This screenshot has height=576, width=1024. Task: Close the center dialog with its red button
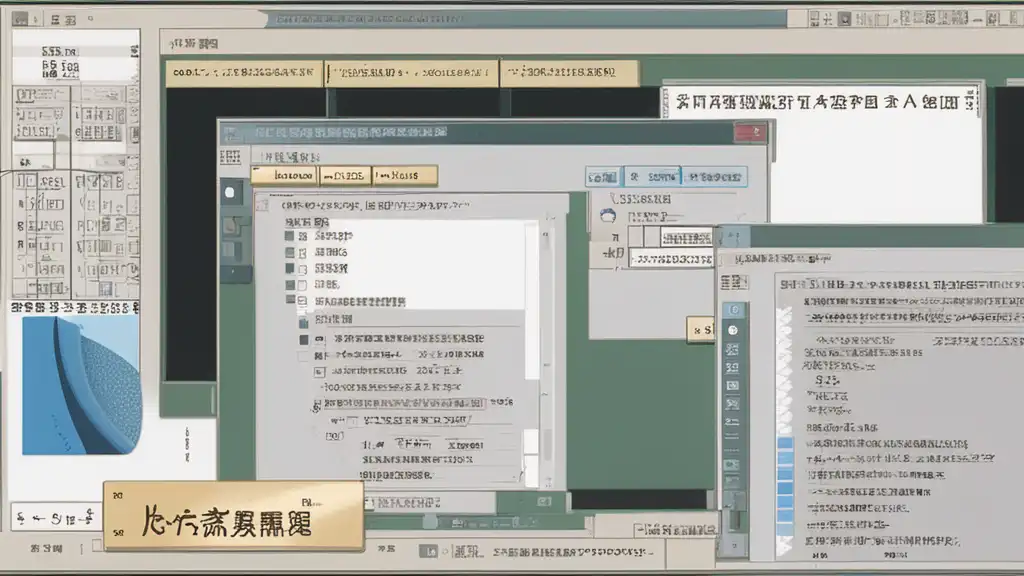(750, 133)
